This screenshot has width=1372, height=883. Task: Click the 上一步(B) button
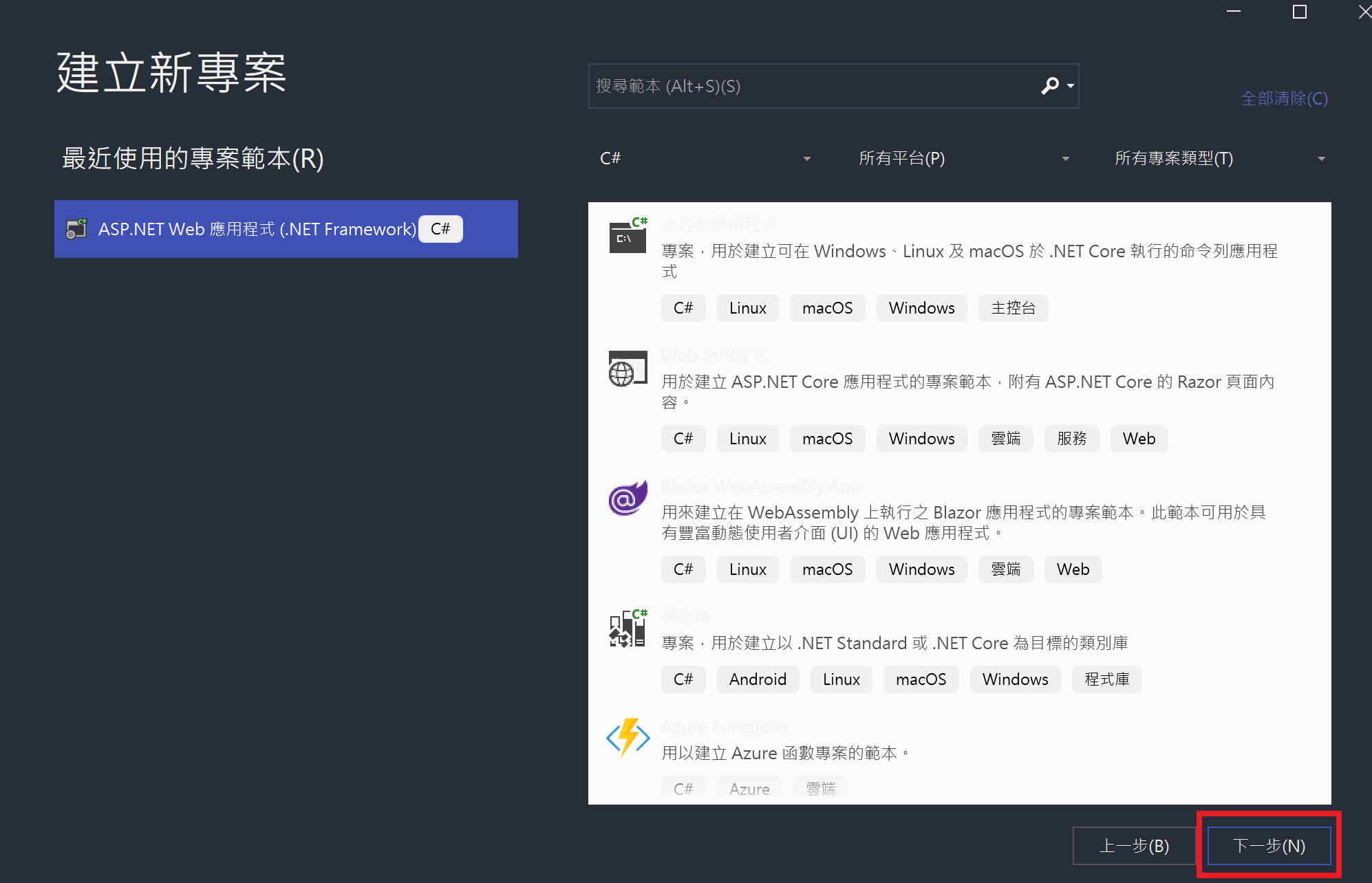pyautogui.click(x=1134, y=845)
